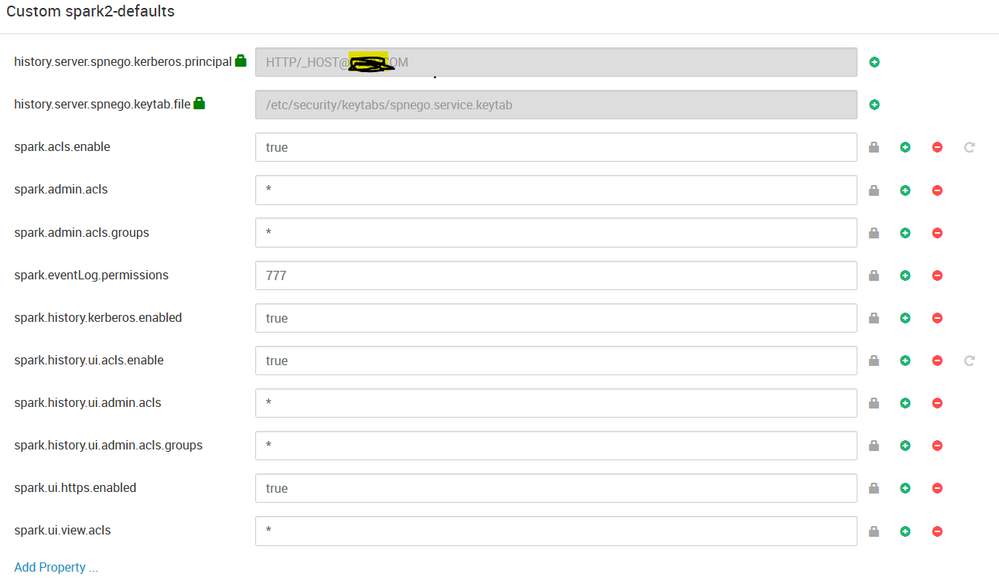Click the green add icon for history.server.spnego.kerberos.principal

point(874,62)
